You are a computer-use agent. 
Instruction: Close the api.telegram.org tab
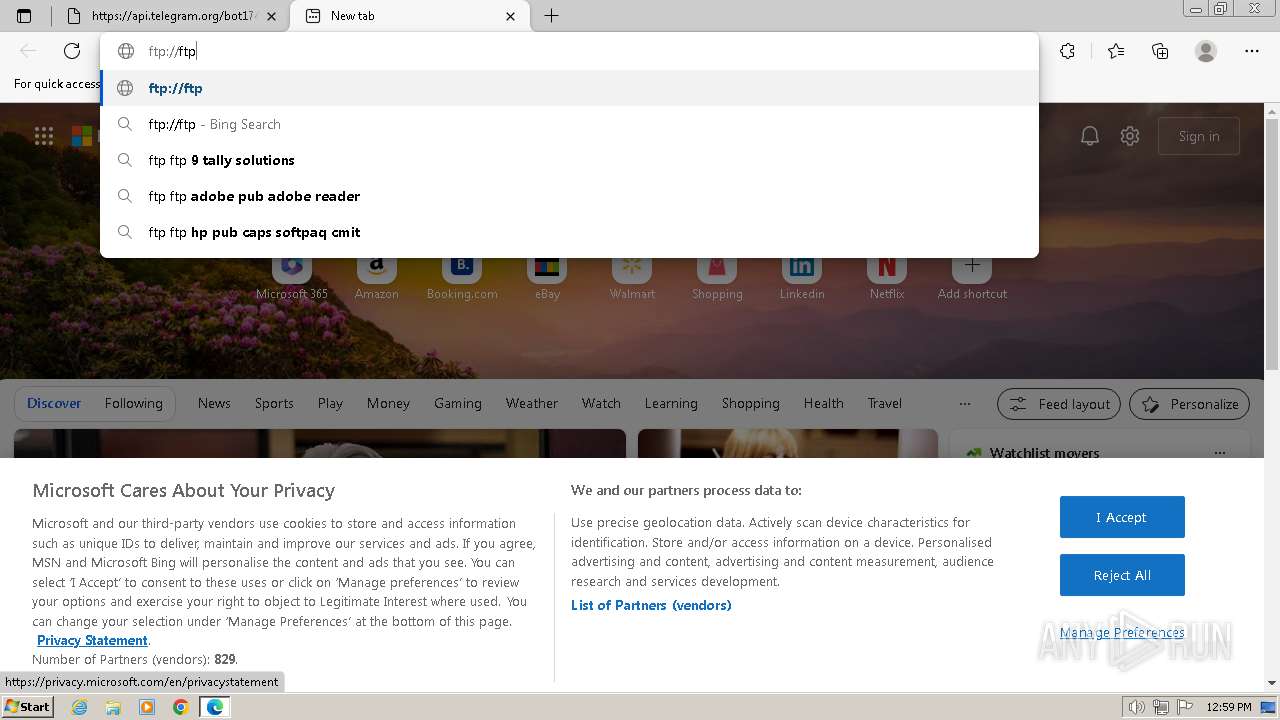coord(271,16)
